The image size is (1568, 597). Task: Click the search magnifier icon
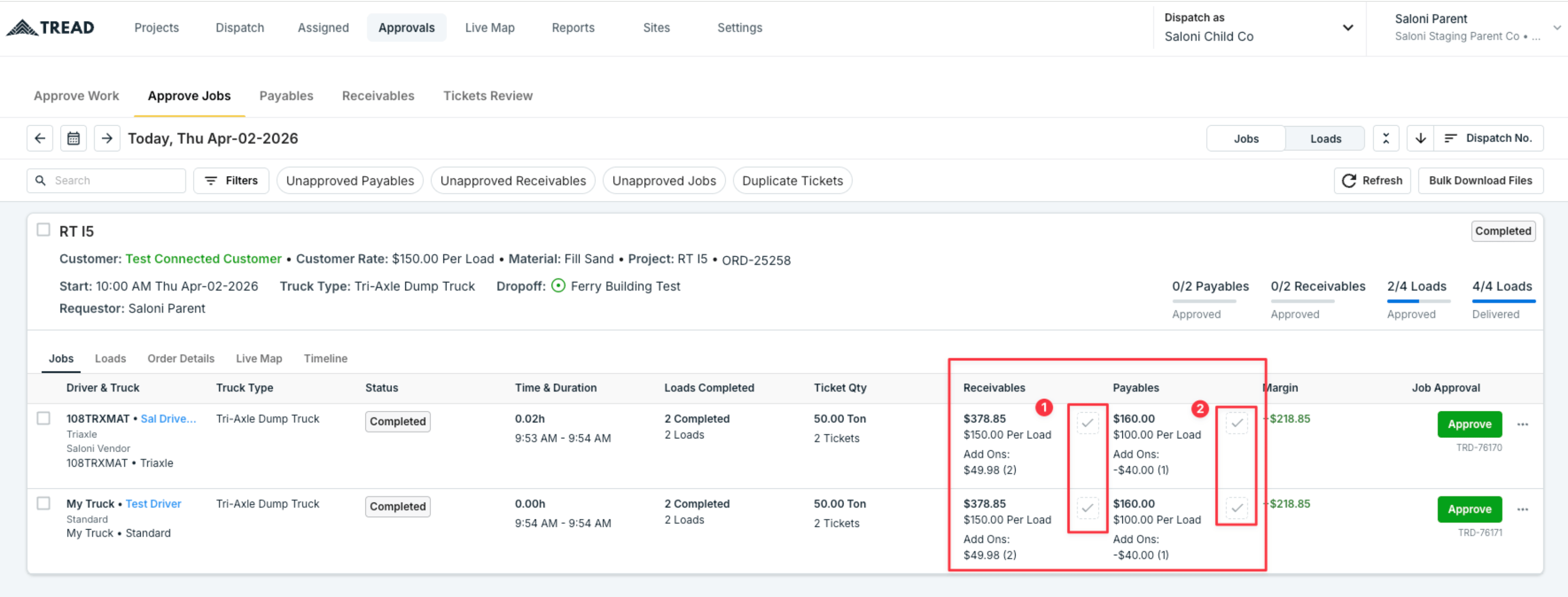[x=41, y=181]
